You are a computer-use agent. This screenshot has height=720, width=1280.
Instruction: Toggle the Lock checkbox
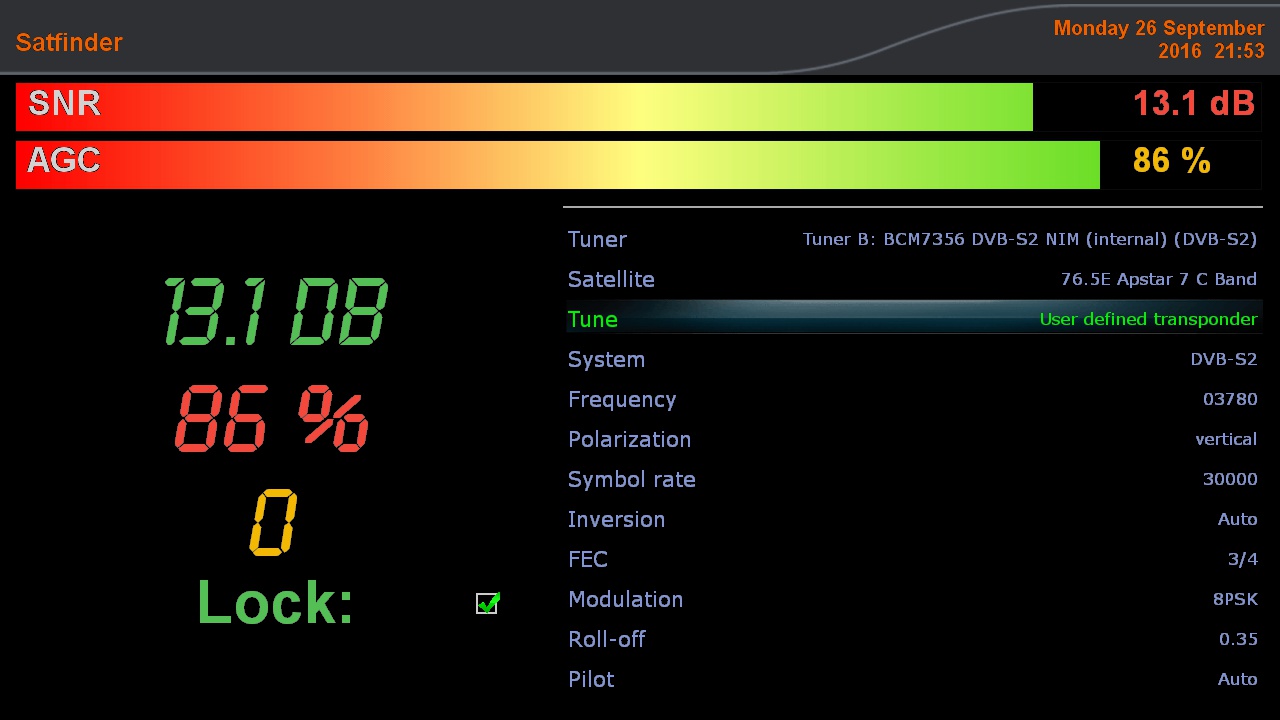click(487, 603)
